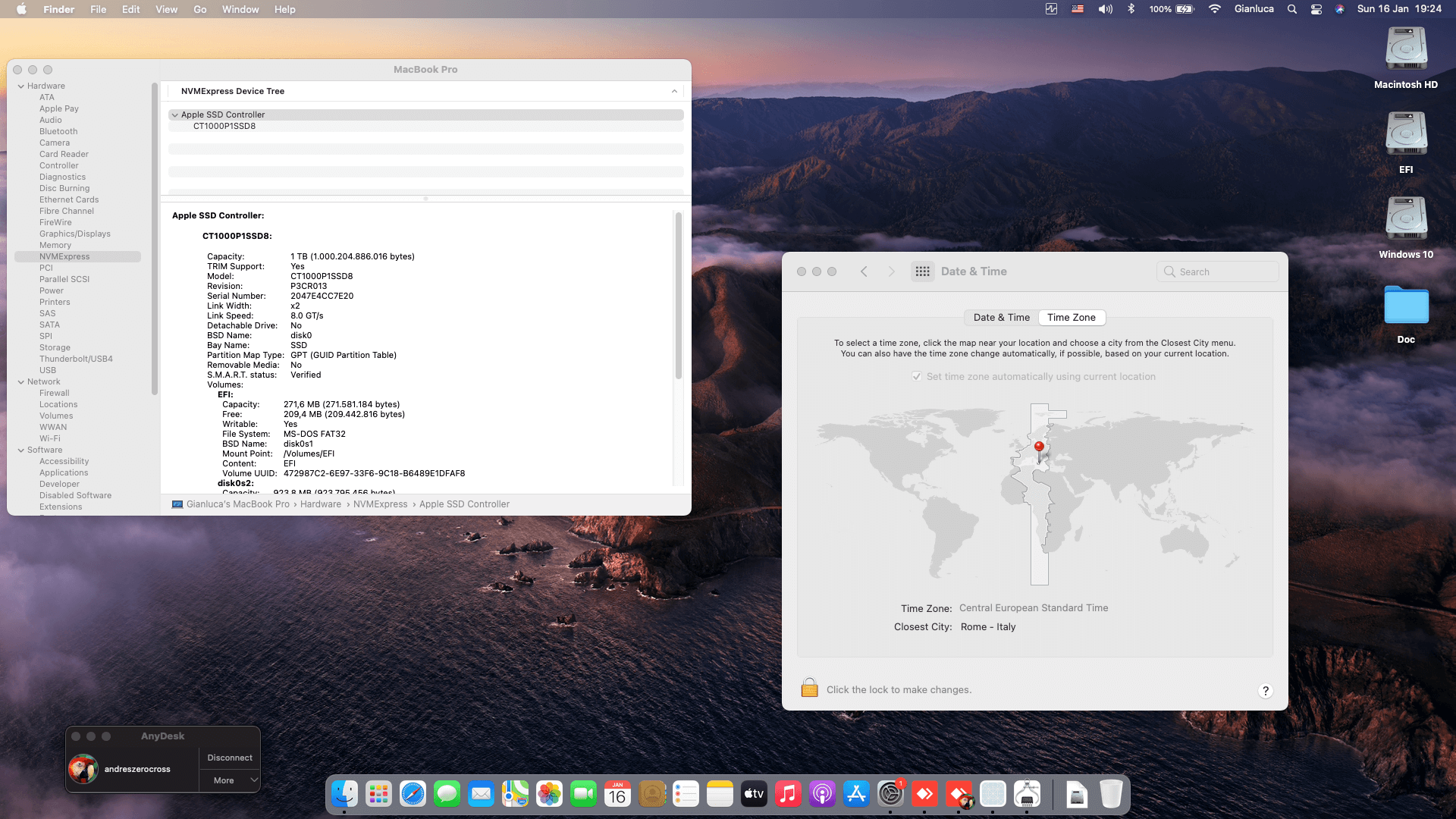Open Safari from the Dock
The height and width of the screenshot is (819, 1456).
[413, 794]
